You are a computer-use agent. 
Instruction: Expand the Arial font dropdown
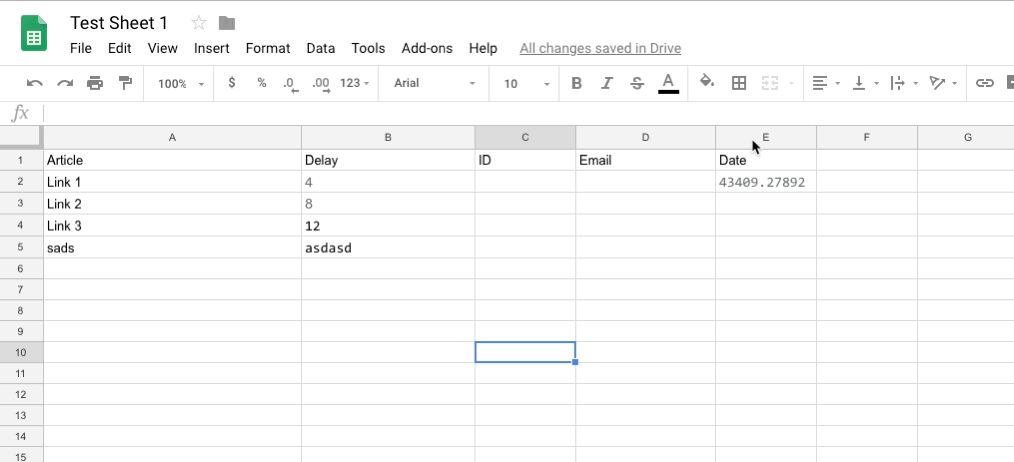click(434, 83)
